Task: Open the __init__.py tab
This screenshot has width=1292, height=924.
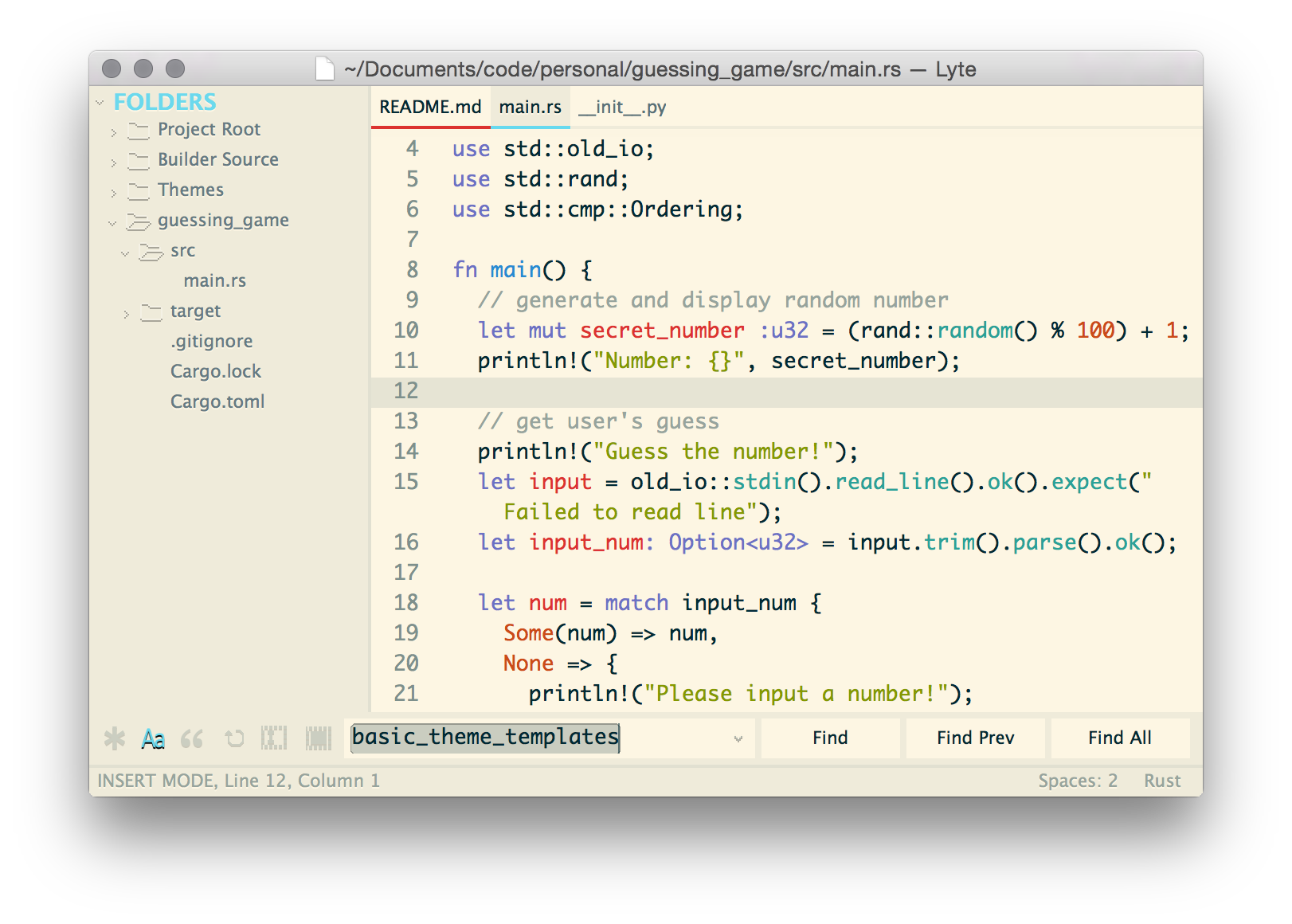Action: tap(622, 107)
